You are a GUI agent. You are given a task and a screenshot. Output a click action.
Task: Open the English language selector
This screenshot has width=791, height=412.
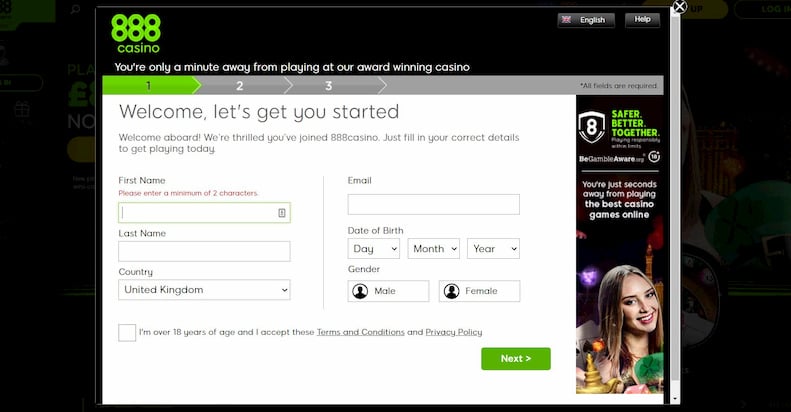[x=586, y=20]
